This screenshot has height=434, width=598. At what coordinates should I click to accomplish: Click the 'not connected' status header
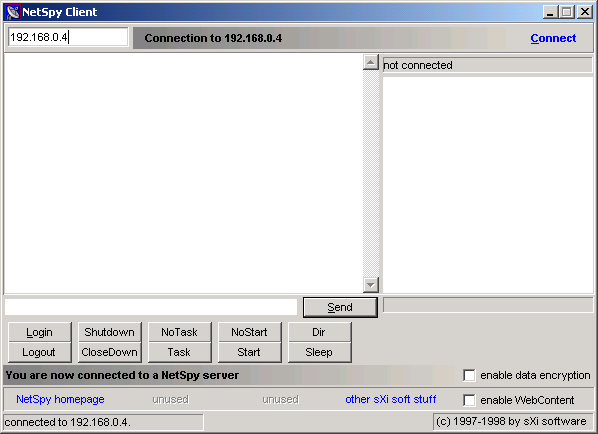click(487, 65)
